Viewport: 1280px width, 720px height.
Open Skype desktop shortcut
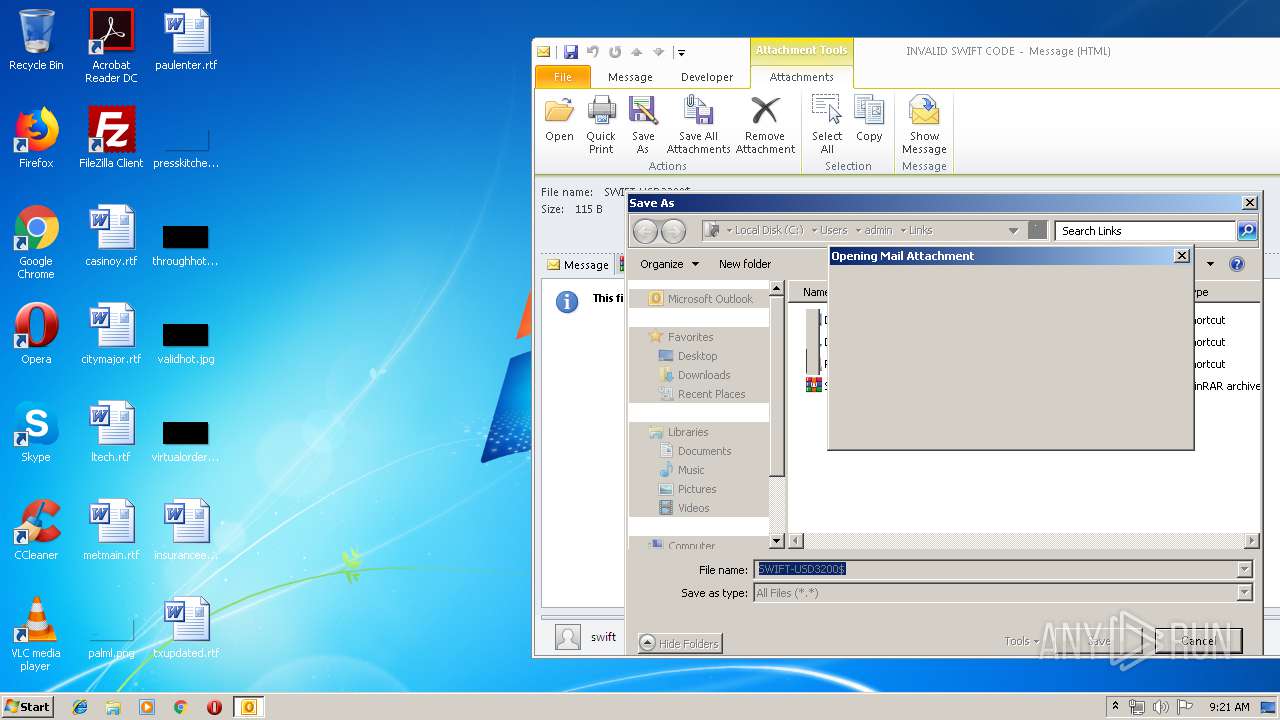(x=36, y=432)
